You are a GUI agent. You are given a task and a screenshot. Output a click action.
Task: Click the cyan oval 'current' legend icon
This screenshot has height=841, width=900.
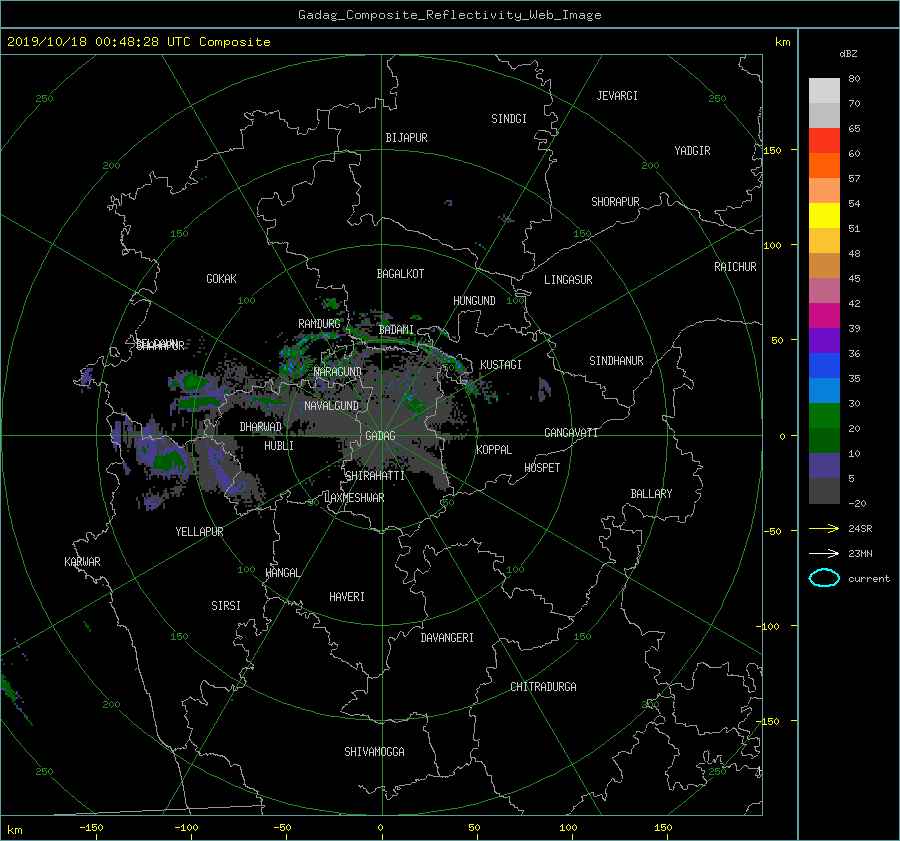(824, 578)
